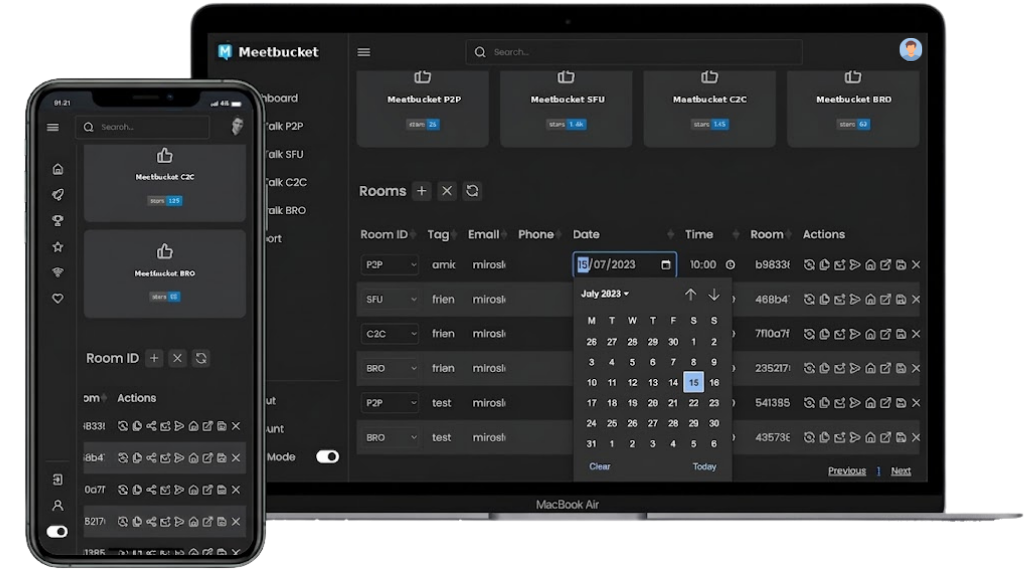The image size is (1024, 576).
Task: Open the 'alk BRO' item in laptop sidebar
Action: click(286, 210)
